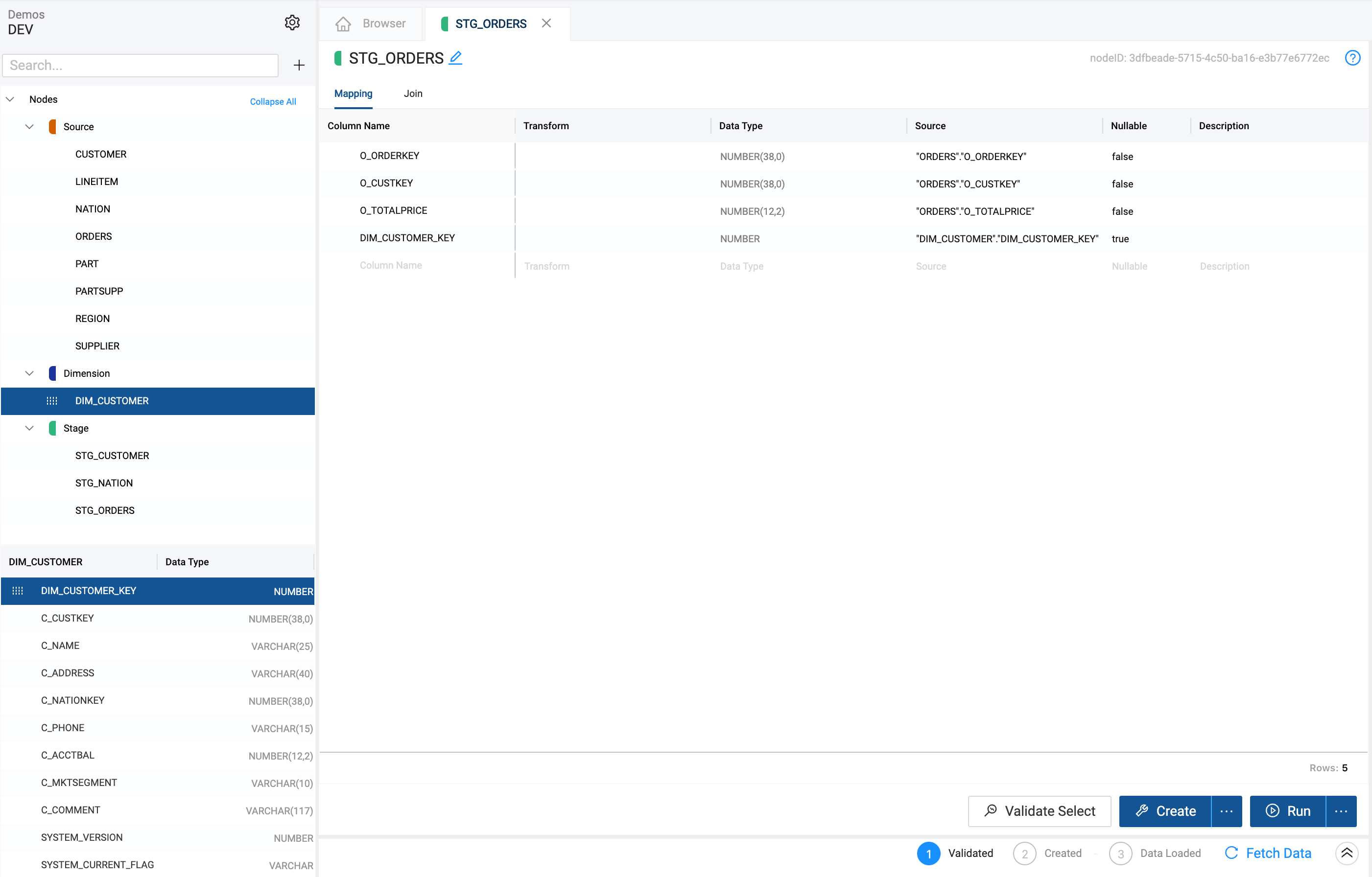Select the LINEITEM source node
The image size is (1372, 877).
tap(97, 182)
